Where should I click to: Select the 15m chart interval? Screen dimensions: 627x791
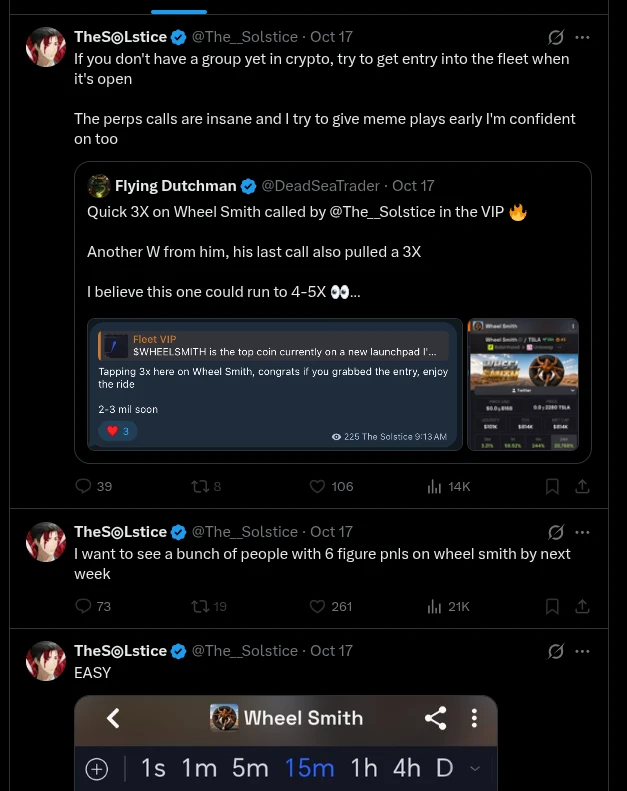coord(309,768)
